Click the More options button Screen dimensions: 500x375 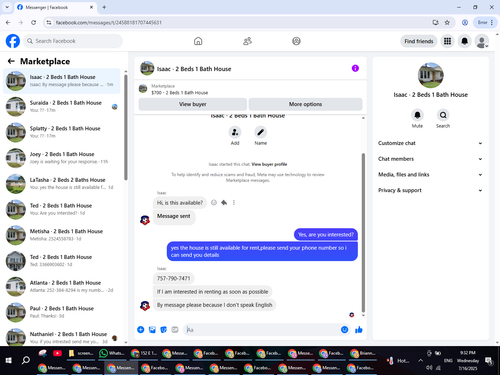point(305,104)
